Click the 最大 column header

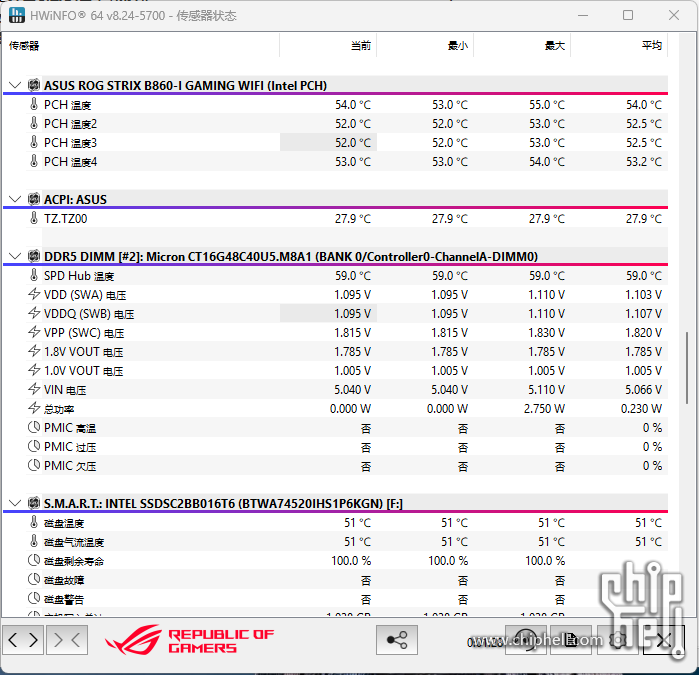pyautogui.click(x=522, y=45)
